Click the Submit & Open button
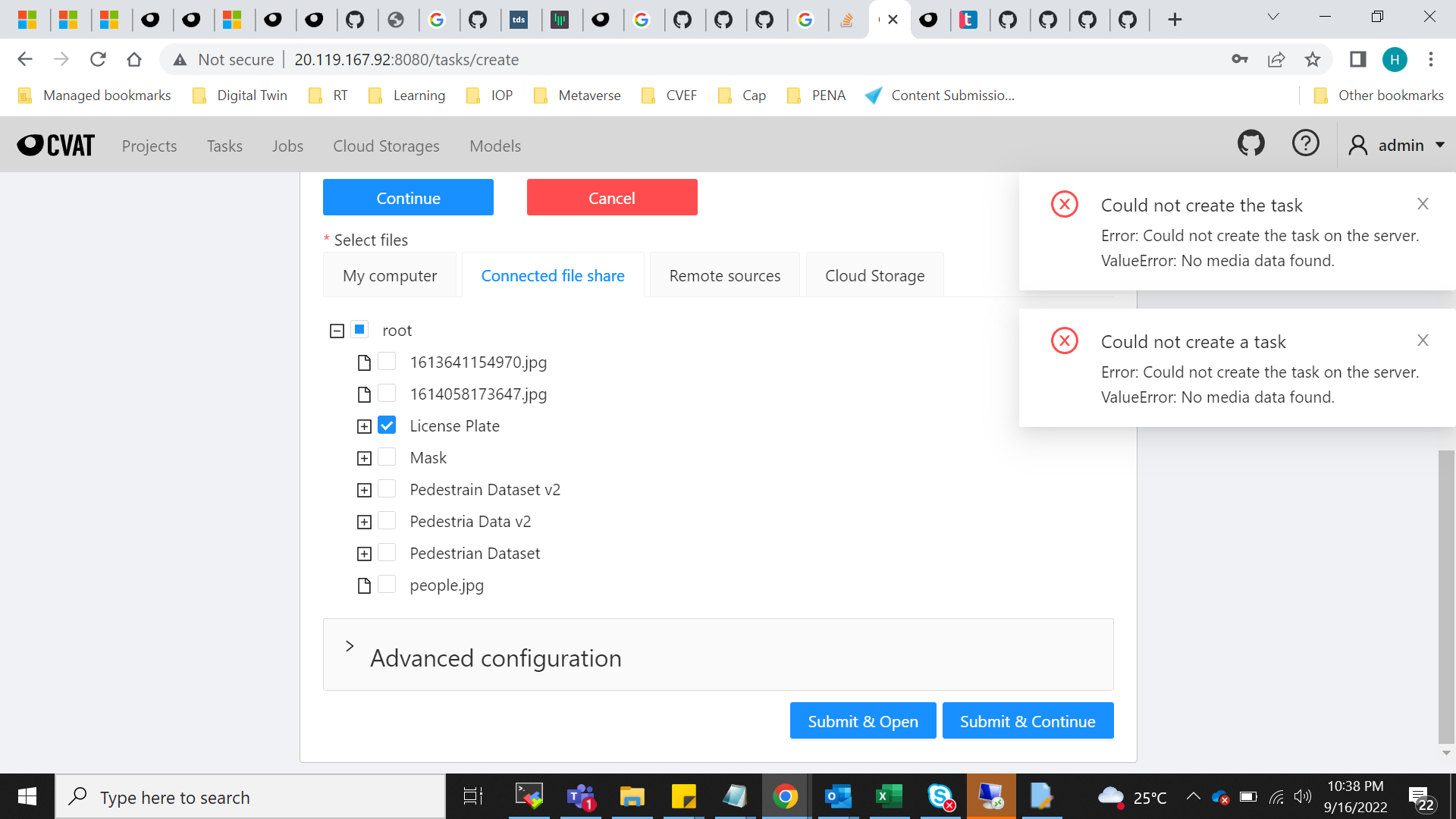Image resolution: width=1456 pixels, height=819 pixels. pos(862,720)
